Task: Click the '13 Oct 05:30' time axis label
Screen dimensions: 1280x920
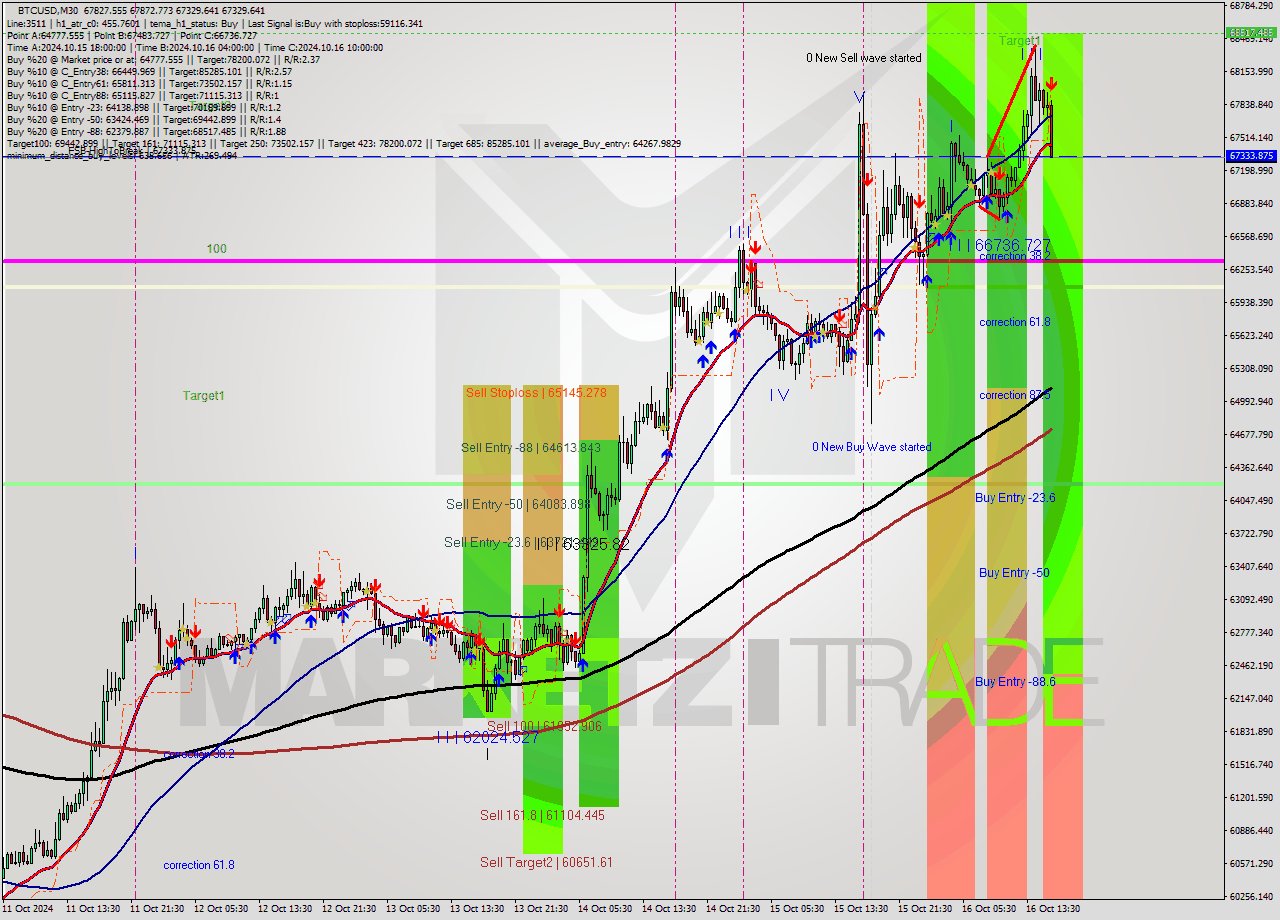Action: click(x=413, y=909)
